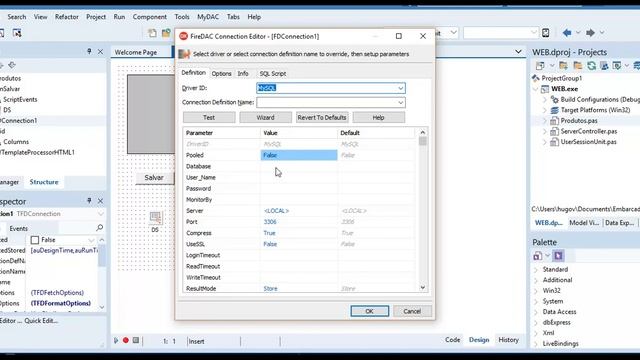
Task: Click the Port value 3306
Action: tap(270, 222)
